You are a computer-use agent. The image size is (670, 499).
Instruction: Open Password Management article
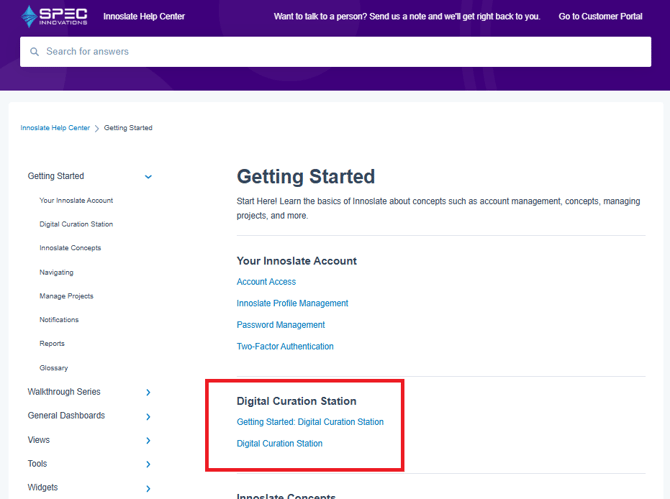point(281,325)
